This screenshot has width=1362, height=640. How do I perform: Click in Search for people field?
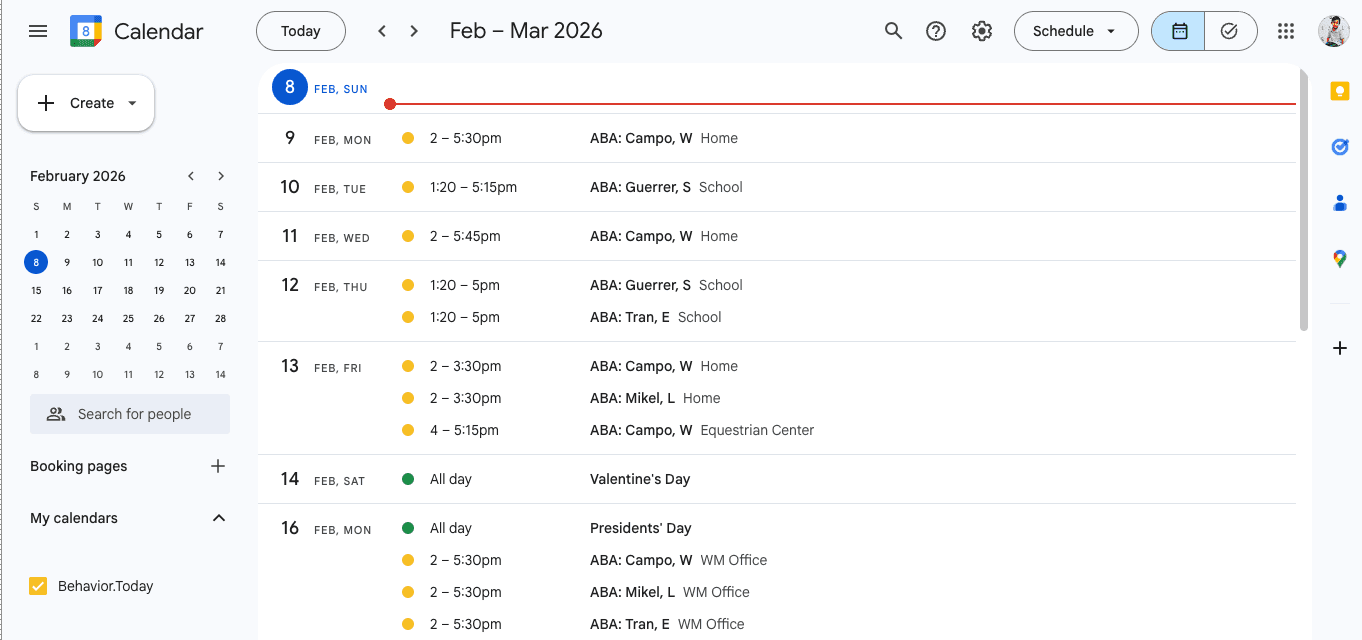(130, 414)
